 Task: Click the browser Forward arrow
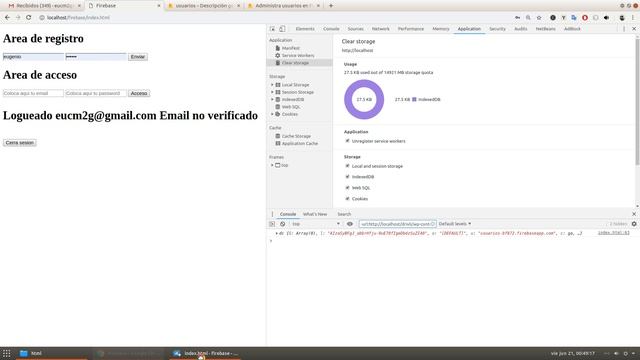pyautogui.click(x=18, y=18)
